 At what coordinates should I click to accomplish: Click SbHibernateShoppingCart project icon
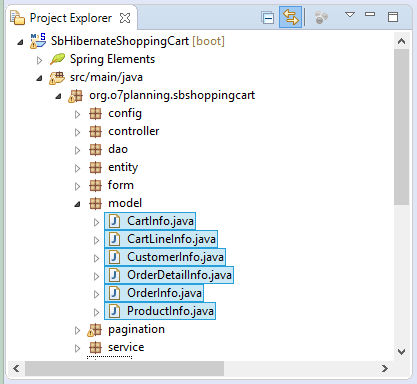(x=38, y=41)
